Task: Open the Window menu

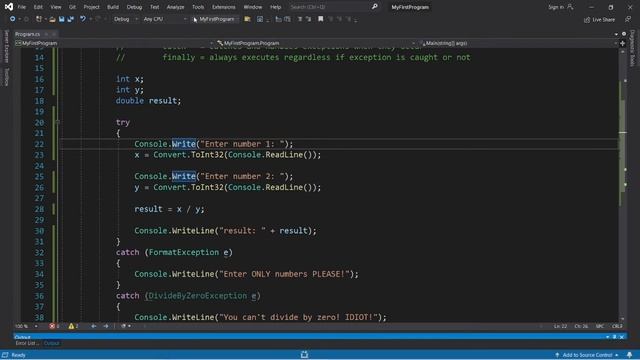Action: coord(253,7)
